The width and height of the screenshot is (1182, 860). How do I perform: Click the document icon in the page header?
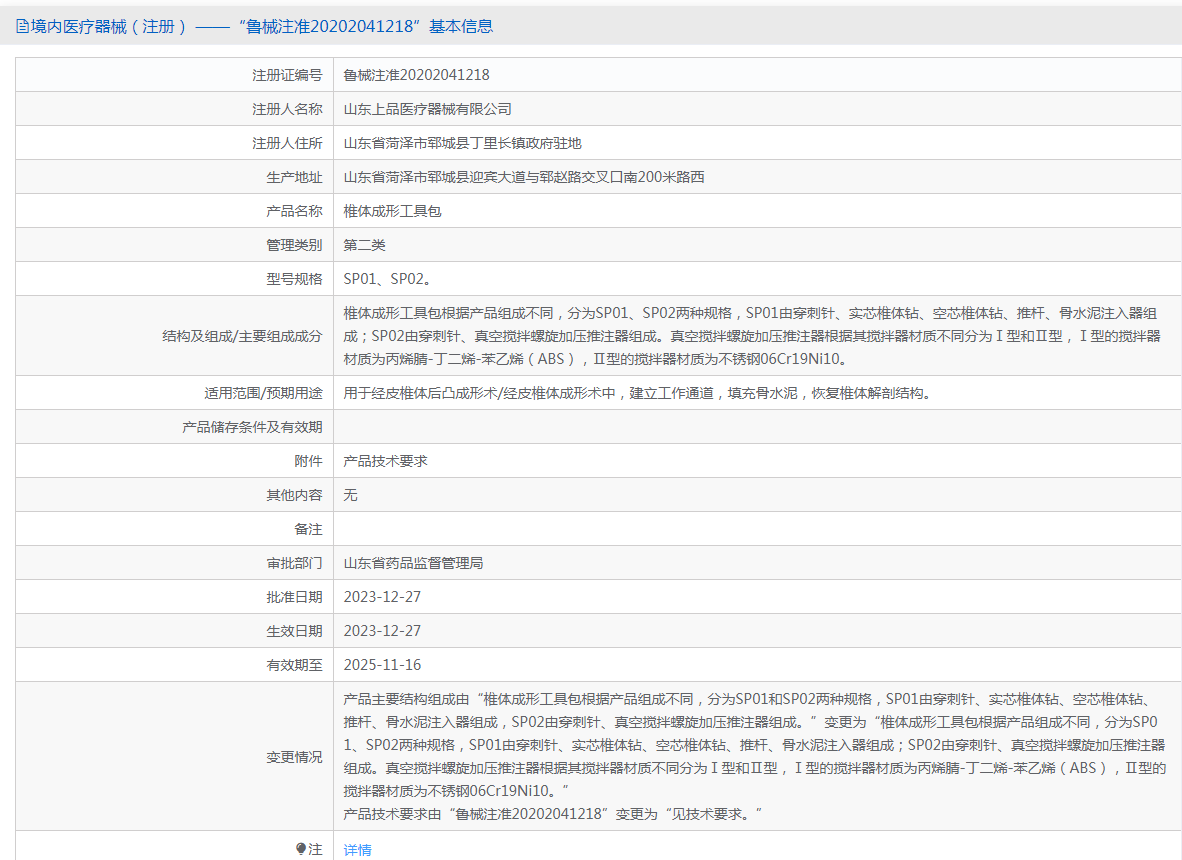[x=23, y=26]
